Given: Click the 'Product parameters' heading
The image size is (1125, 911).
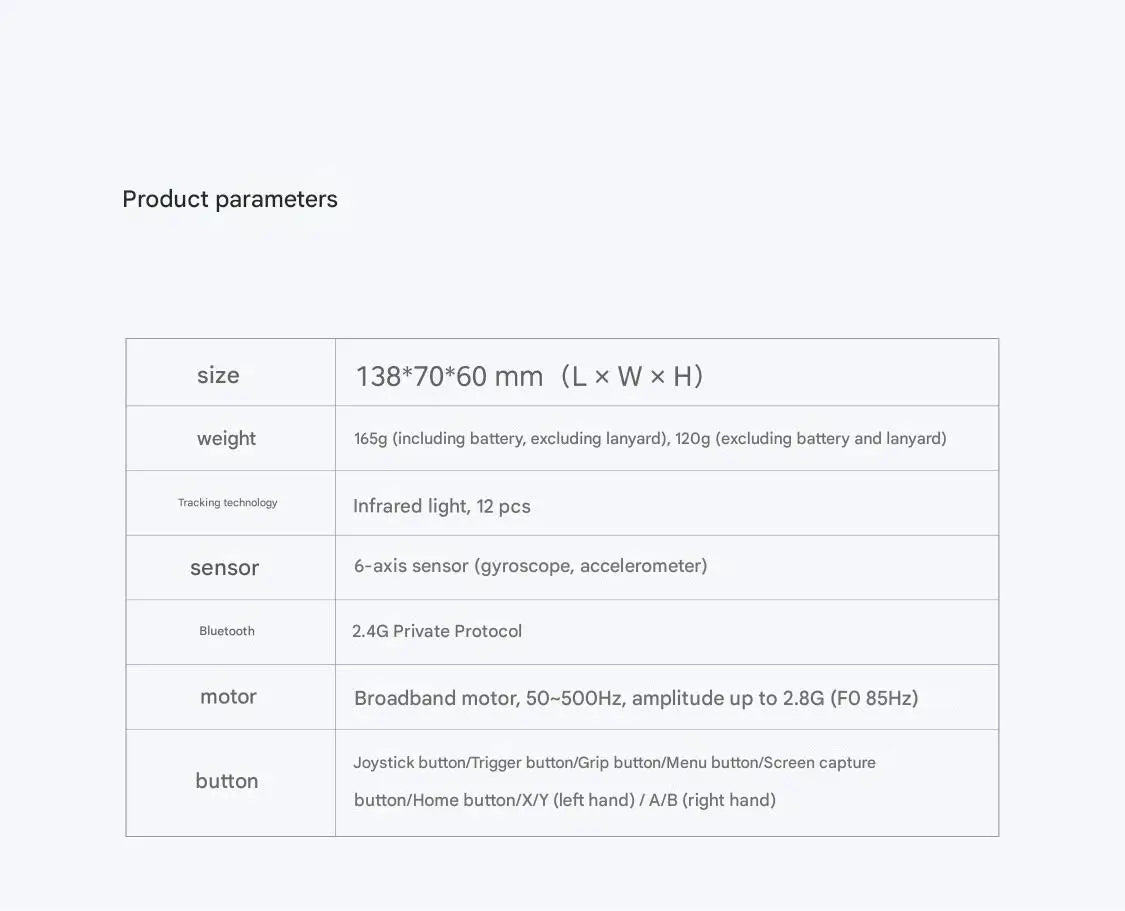Looking at the screenshot, I should 230,199.
